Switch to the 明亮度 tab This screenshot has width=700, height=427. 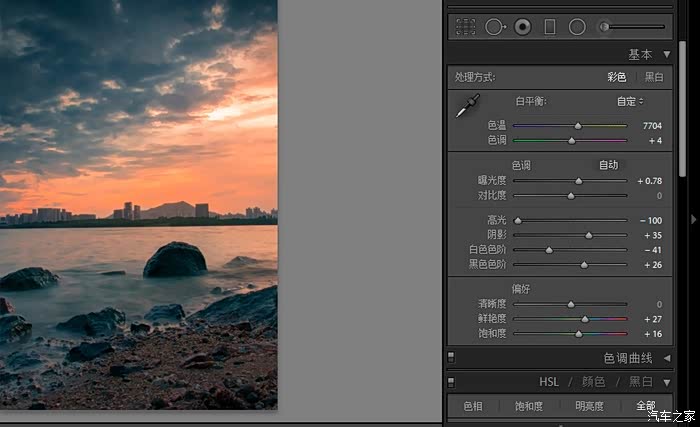588,406
